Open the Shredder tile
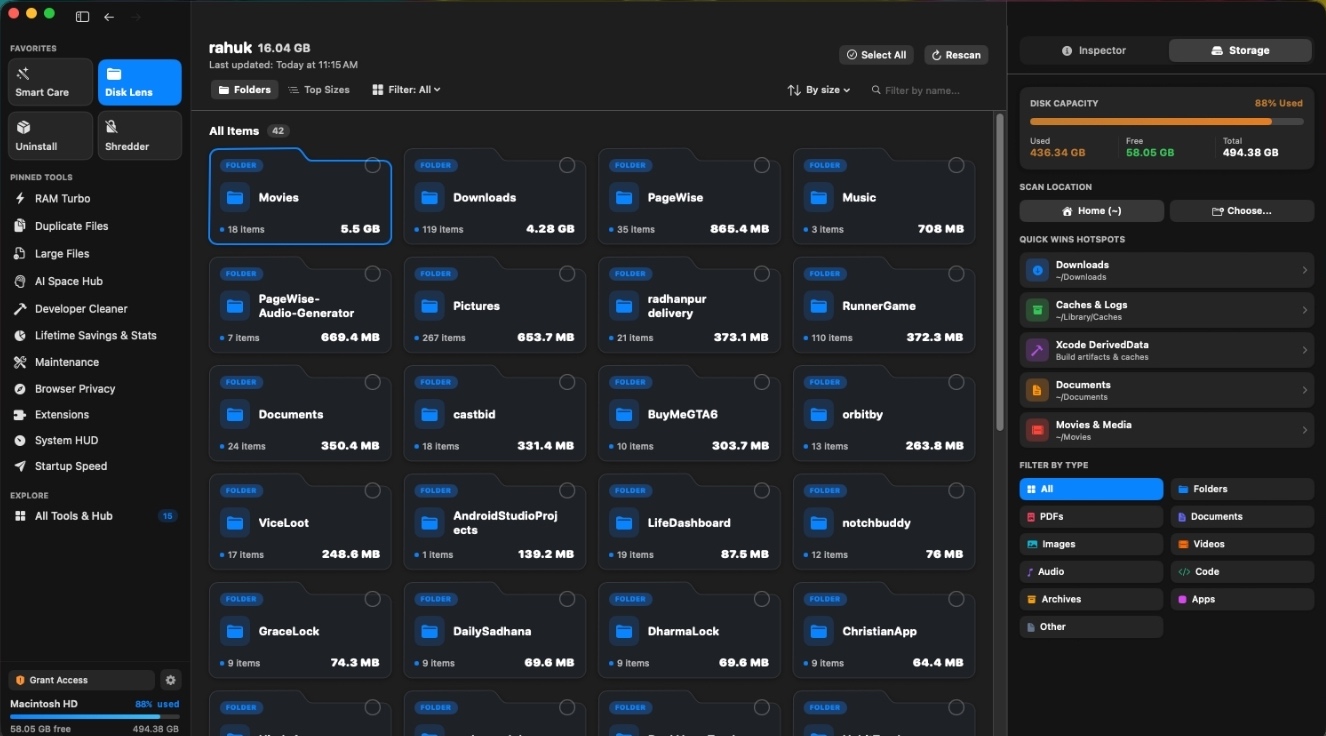The width and height of the screenshot is (1326, 736). pos(140,136)
